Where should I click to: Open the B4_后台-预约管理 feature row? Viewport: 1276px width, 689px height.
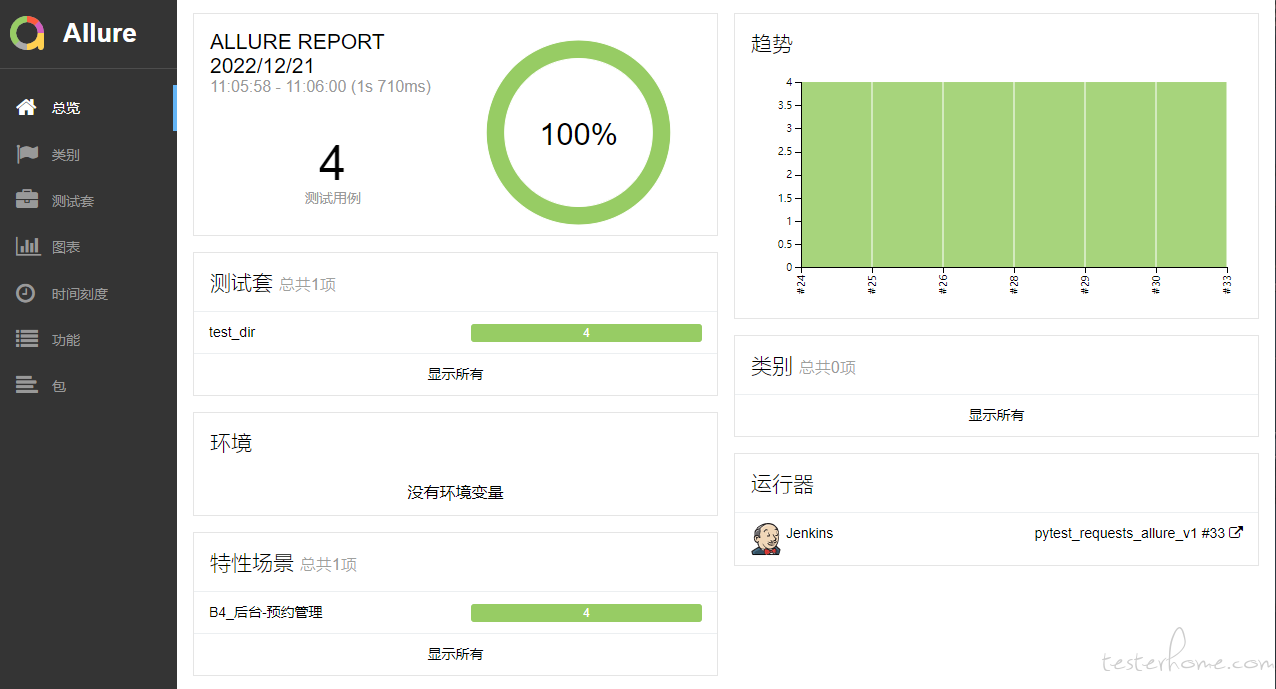455,612
